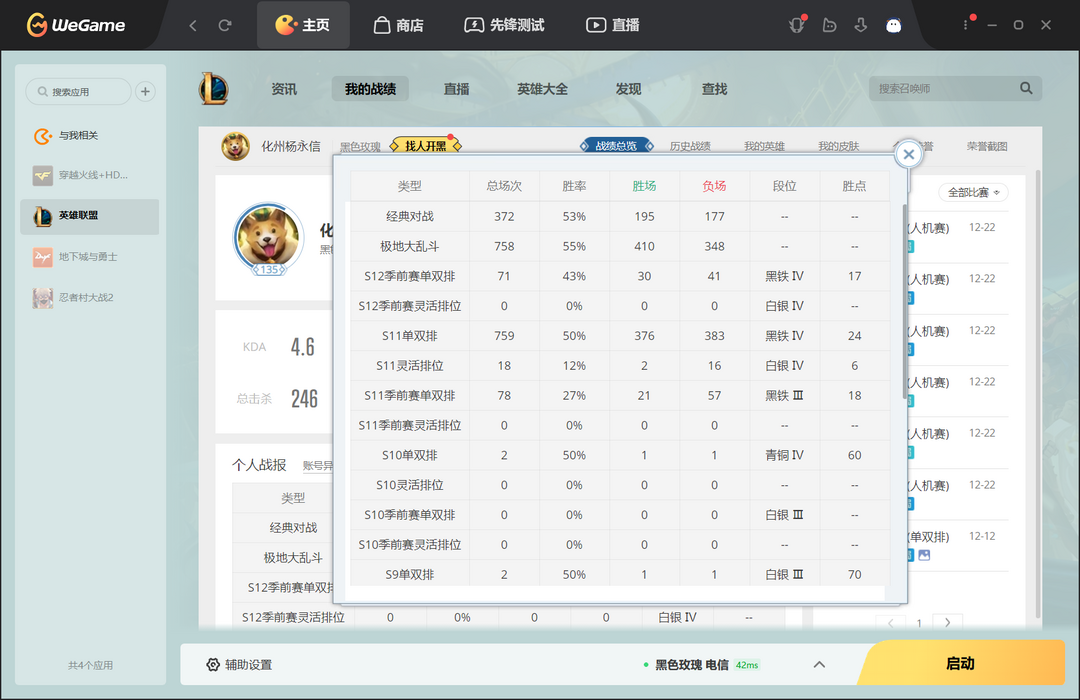The width and height of the screenshot is (1080, 700).
Task: Open the 查找 menu tab
Action: coord(714,89)
